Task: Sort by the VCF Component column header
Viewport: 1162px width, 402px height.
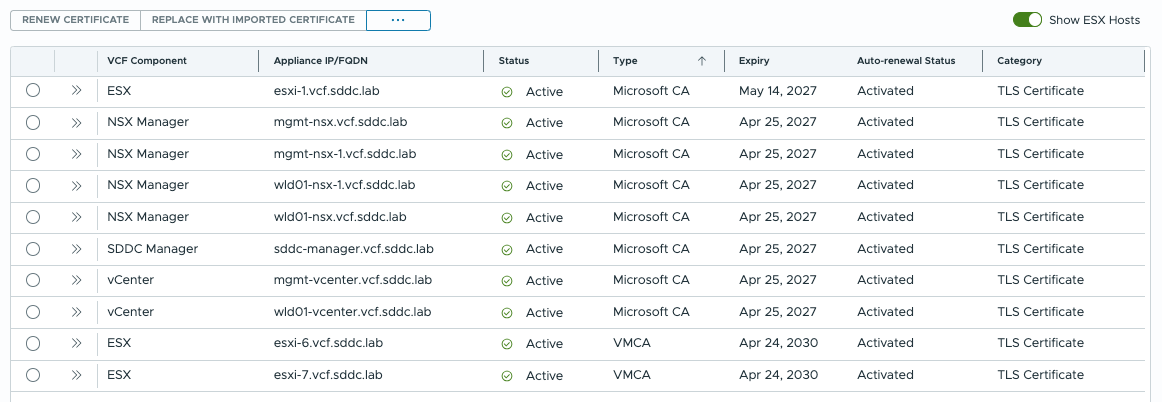Action: click(x=147, y=61)
